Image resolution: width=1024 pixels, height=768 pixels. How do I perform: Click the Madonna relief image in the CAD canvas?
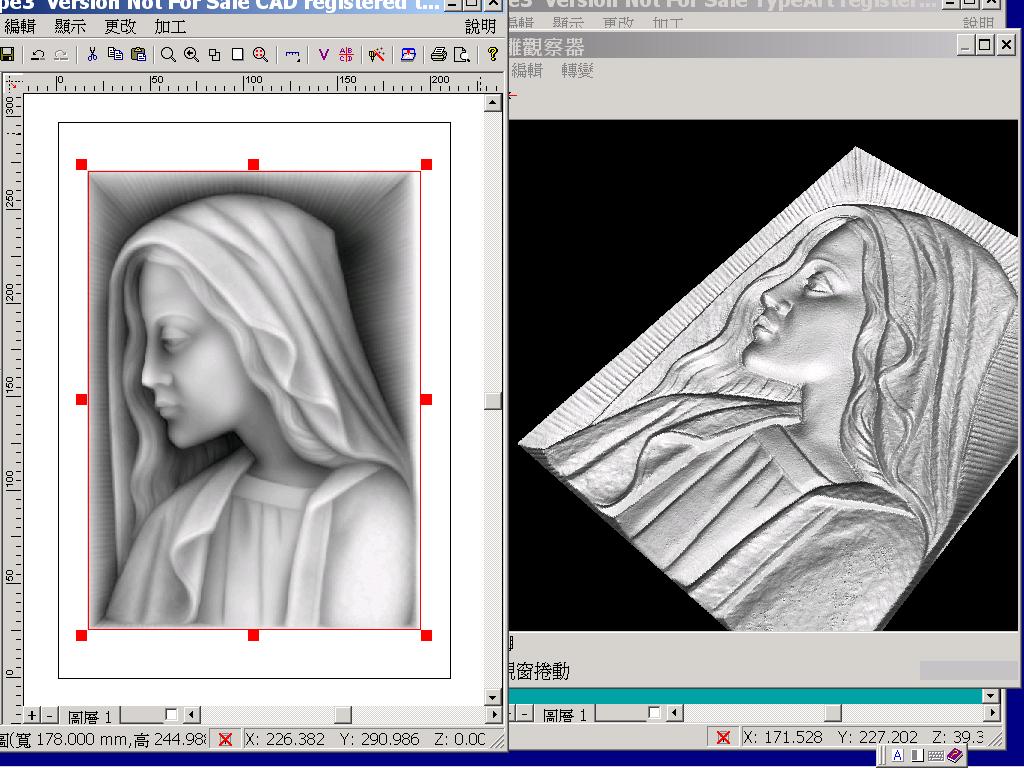[254, 400]
